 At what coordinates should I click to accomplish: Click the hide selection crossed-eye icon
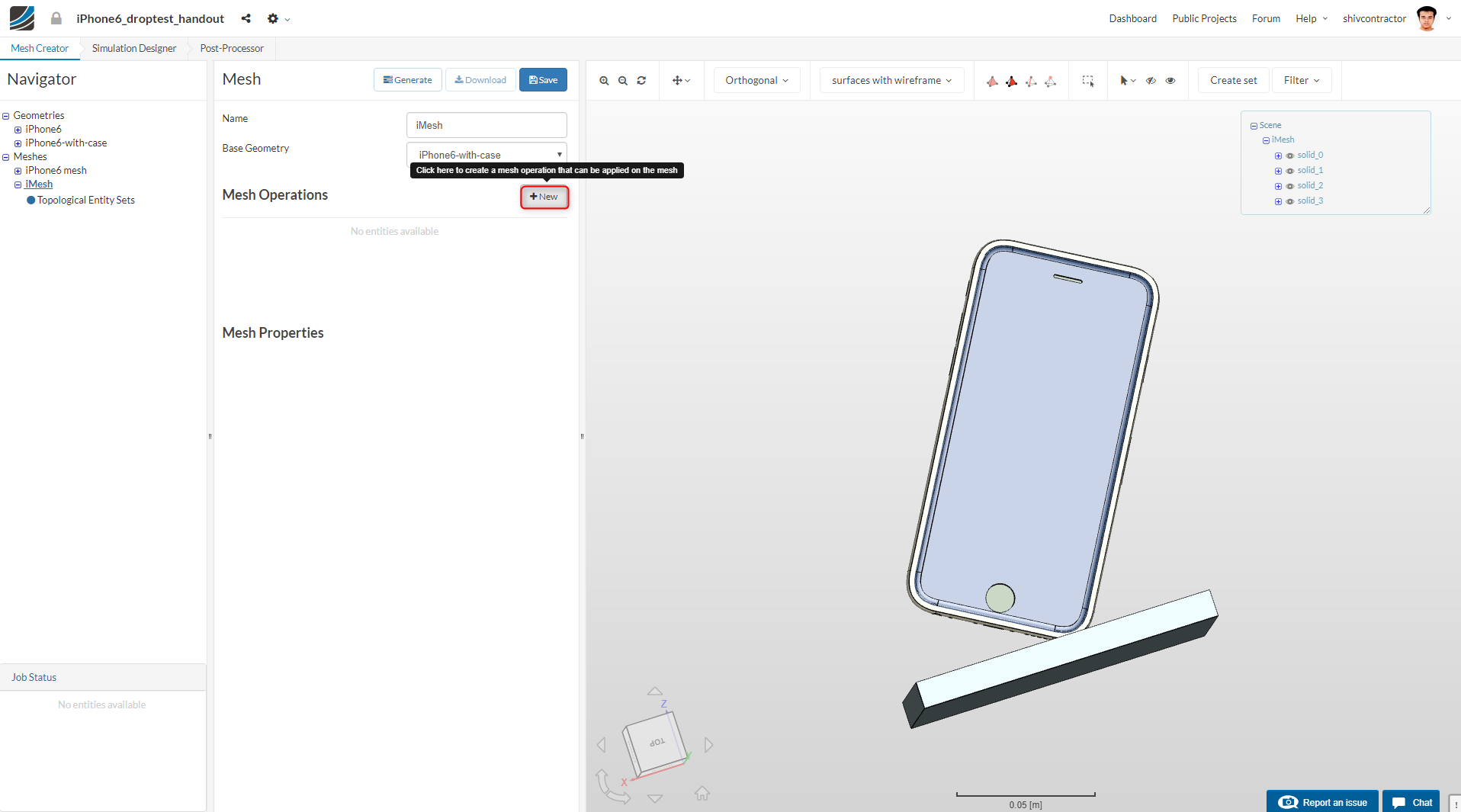tap(1151, 81)
